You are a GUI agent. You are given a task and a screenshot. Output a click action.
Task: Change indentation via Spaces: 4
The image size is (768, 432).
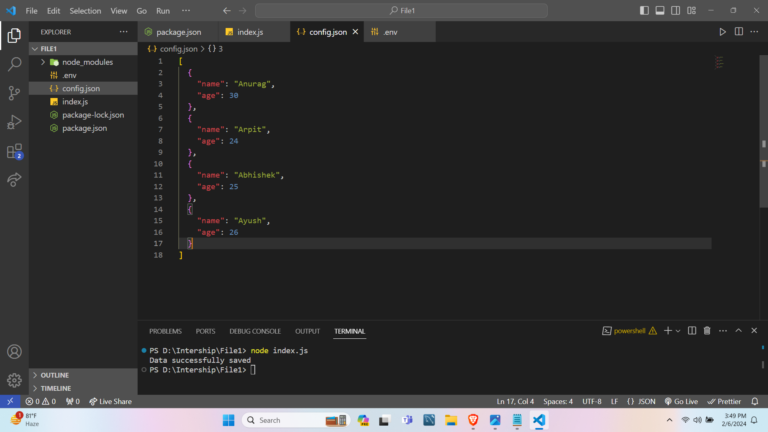click(558, 402)
